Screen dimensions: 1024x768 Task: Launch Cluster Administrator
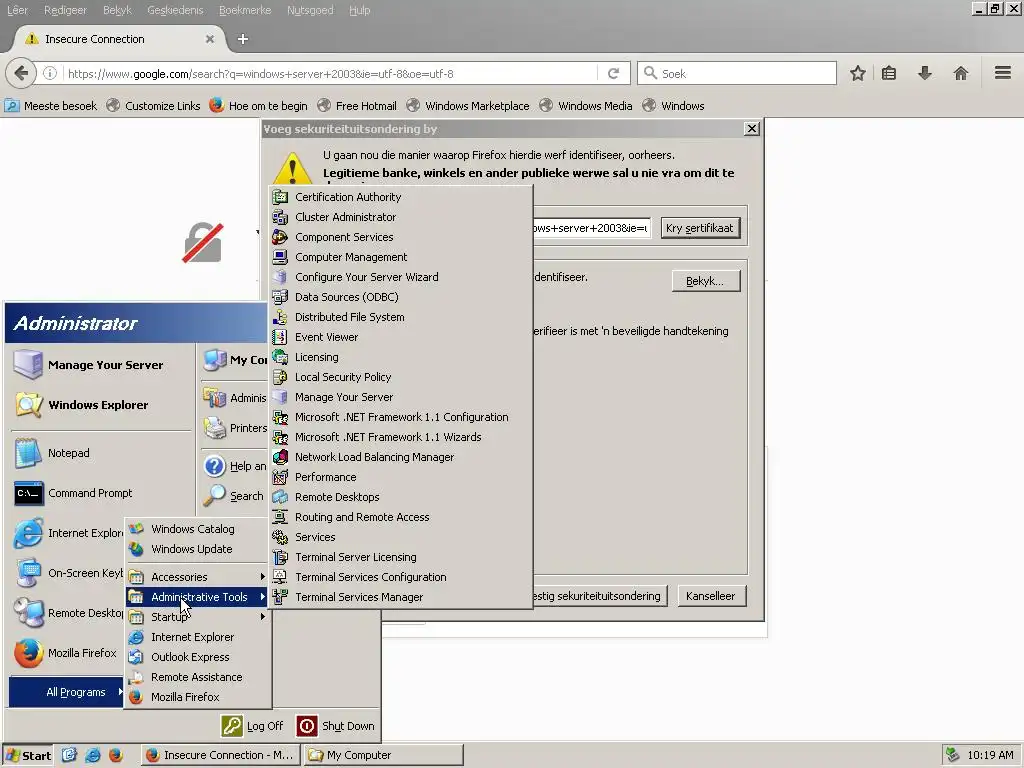(401, 217)
